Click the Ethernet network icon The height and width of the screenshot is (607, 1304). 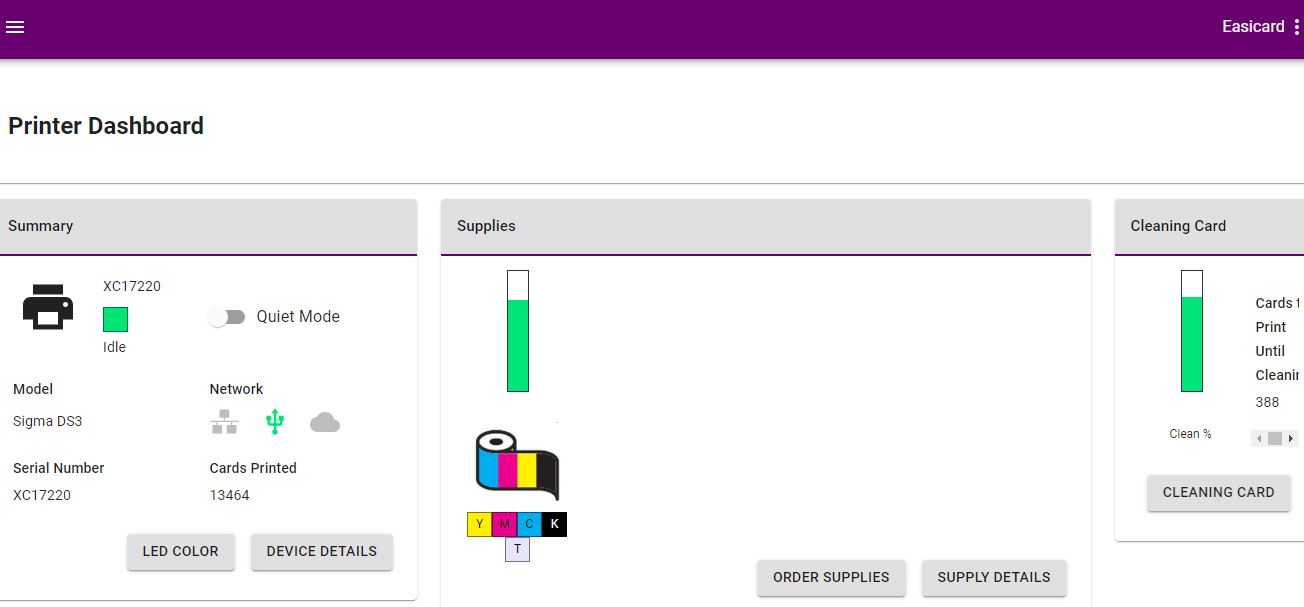tap(224, 422)
